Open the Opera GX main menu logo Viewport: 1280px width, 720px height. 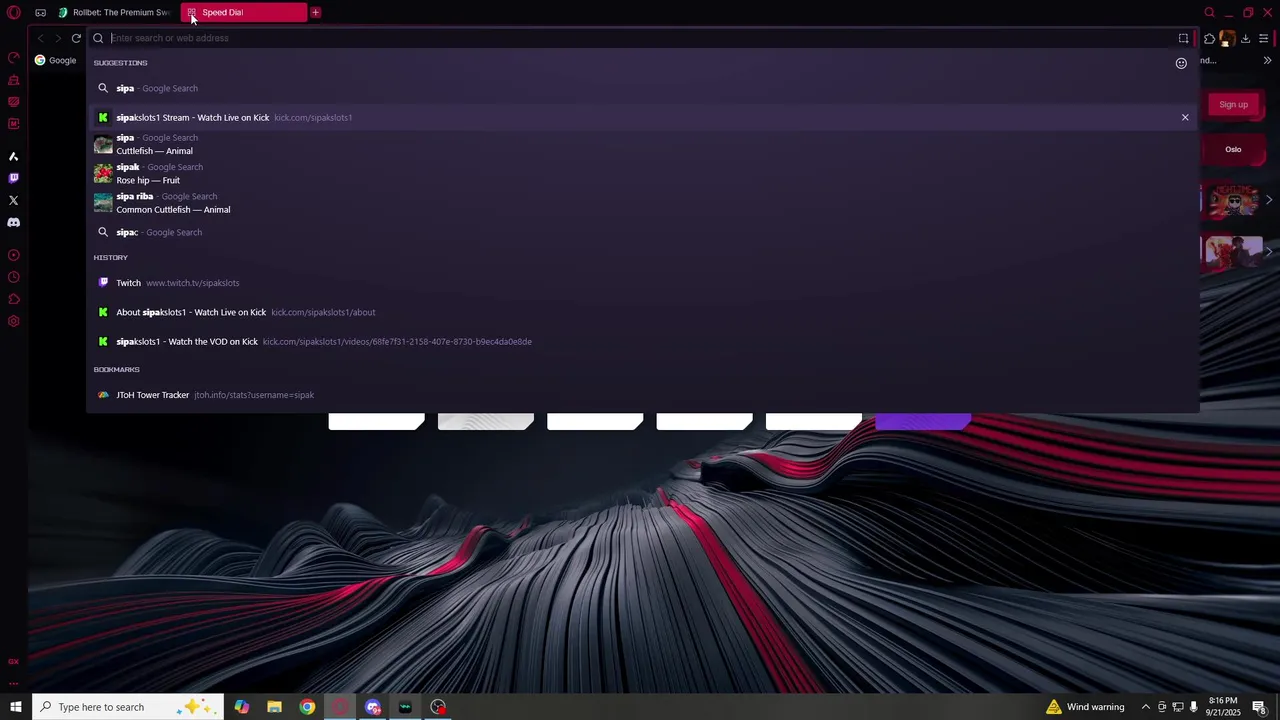[x=14, y=13]
